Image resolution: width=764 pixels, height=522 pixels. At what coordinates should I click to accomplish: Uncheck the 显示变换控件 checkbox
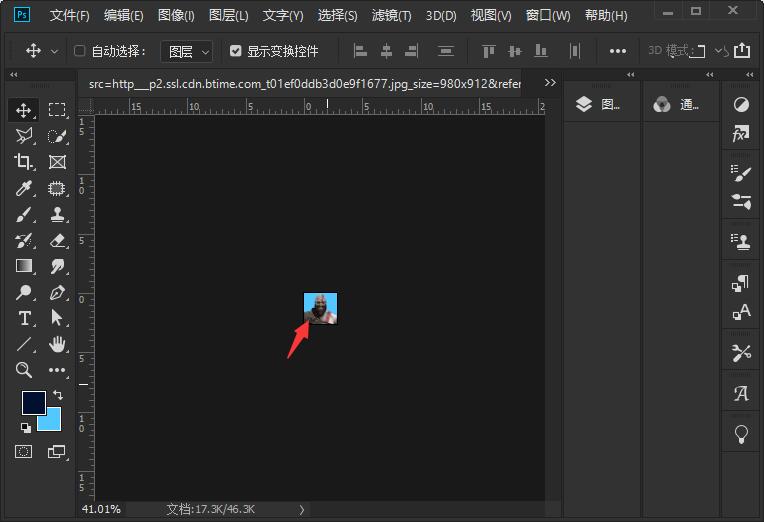[x=235, y=51]
